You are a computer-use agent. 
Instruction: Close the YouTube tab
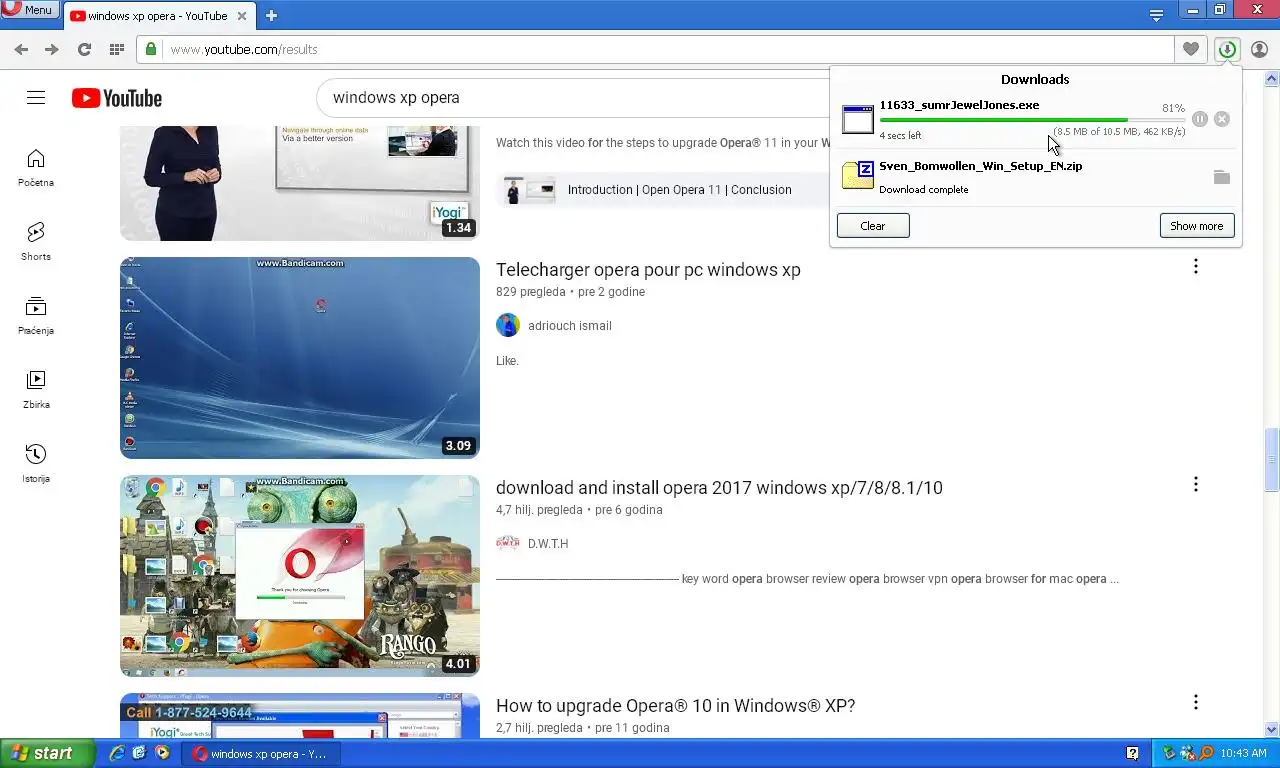tap(243, 16)
